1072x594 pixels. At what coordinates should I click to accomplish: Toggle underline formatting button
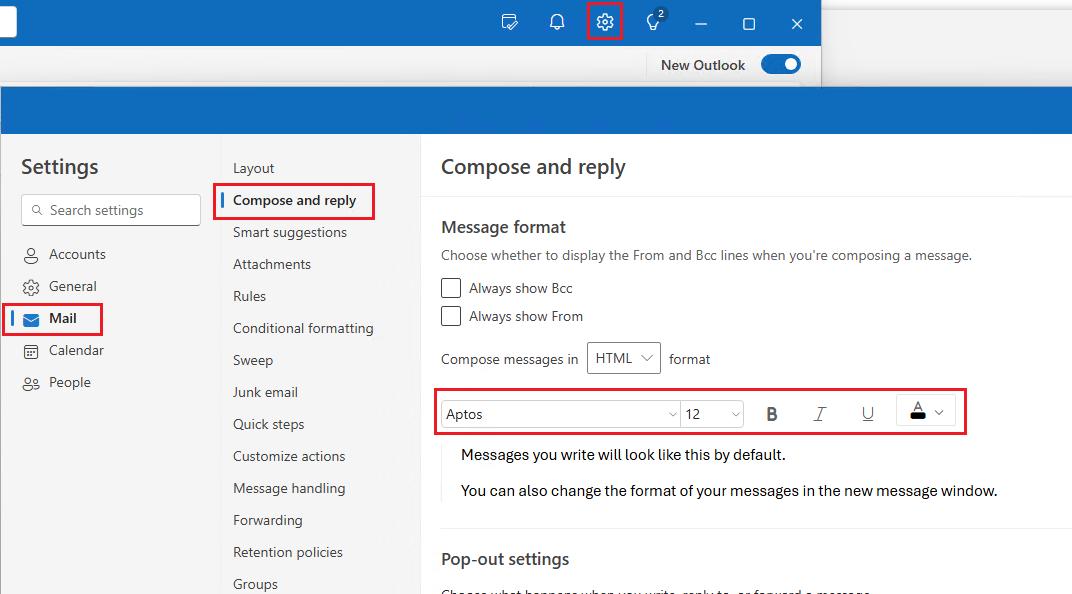(867, 414)
